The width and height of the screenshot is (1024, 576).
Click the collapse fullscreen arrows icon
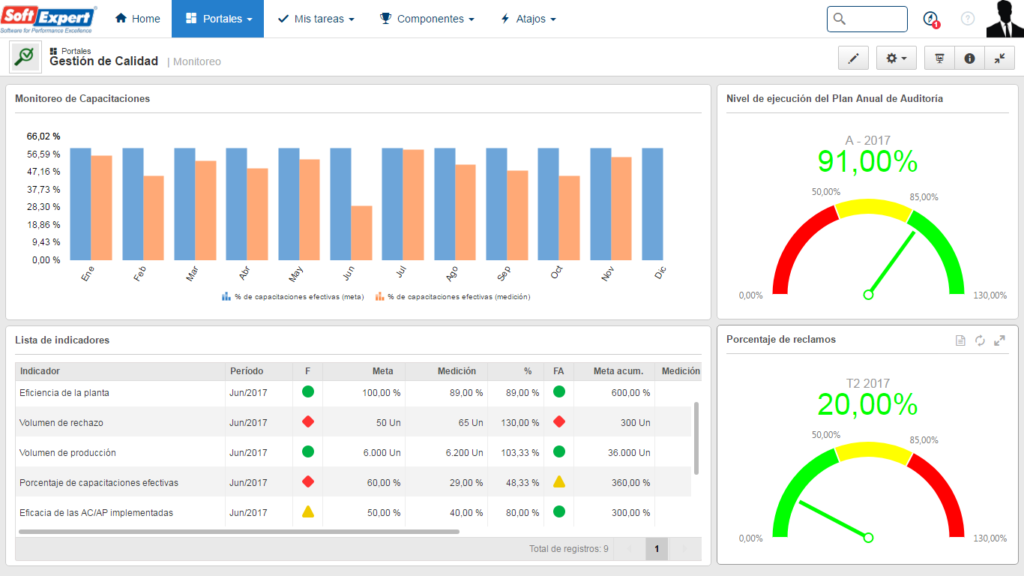pyautogui.click(x=999, y=58)
